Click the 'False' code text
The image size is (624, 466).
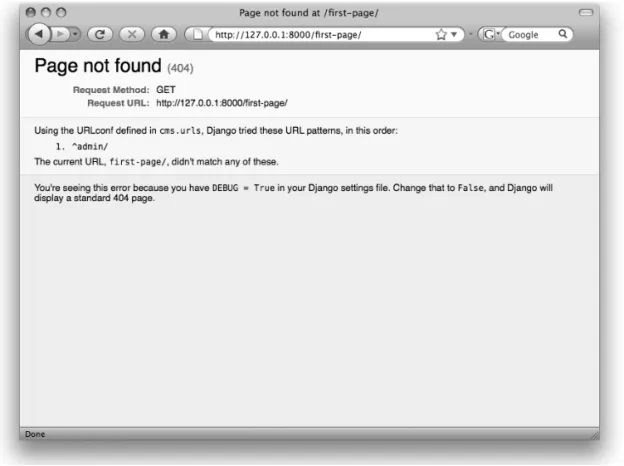pos(471,188)
